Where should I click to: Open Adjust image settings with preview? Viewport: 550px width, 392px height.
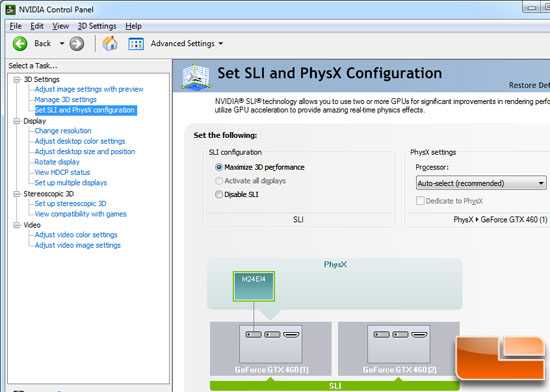tap(89, 89)
